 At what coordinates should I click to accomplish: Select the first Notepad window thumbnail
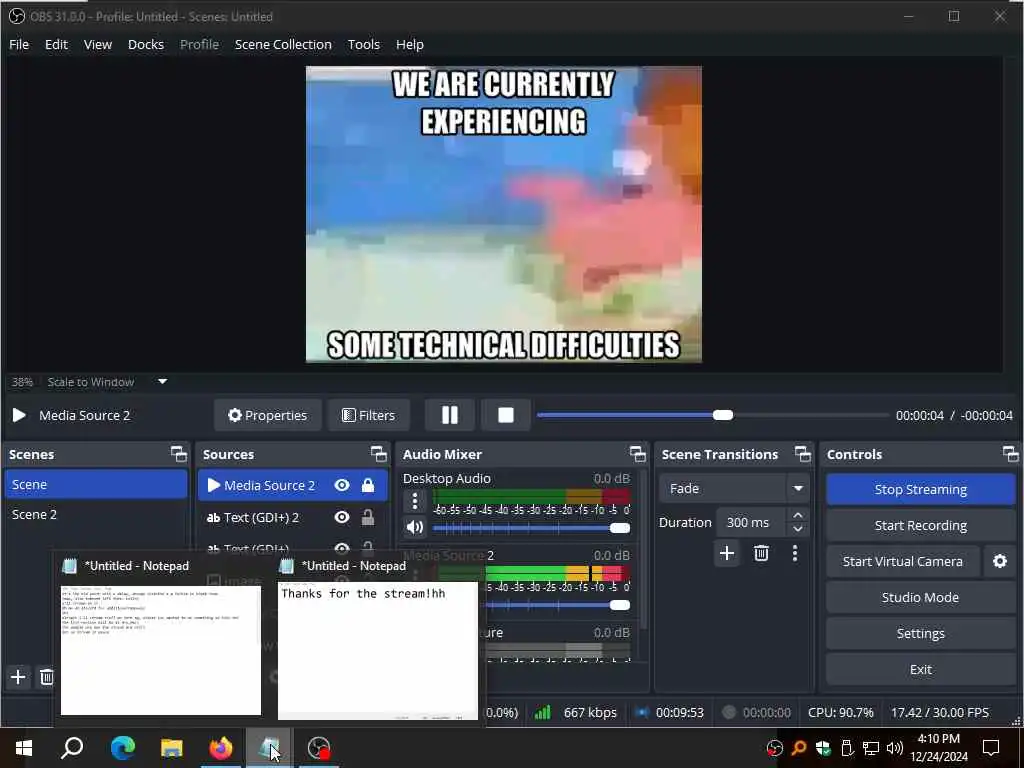coord(161,650)
